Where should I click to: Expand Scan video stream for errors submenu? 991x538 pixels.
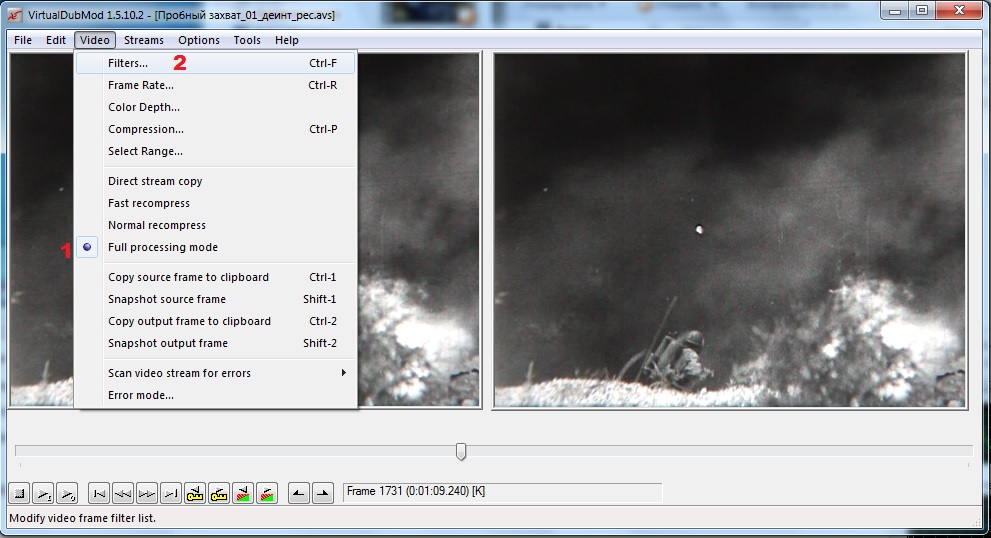point(216,373)
